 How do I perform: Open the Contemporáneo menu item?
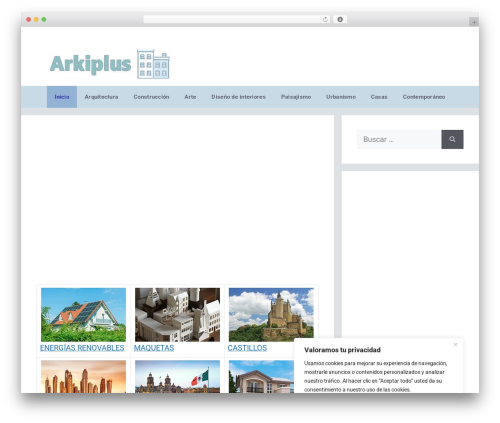pos(424,97)
